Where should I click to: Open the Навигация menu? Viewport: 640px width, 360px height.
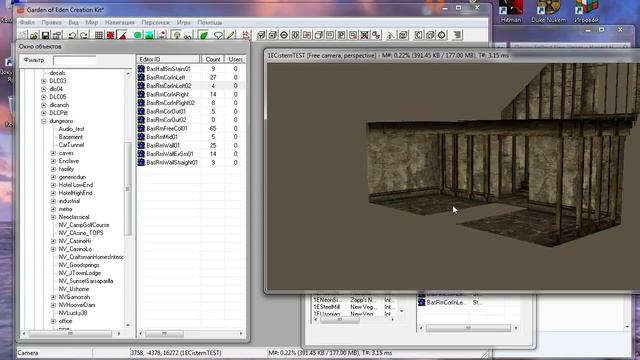[x=120, y=22]
